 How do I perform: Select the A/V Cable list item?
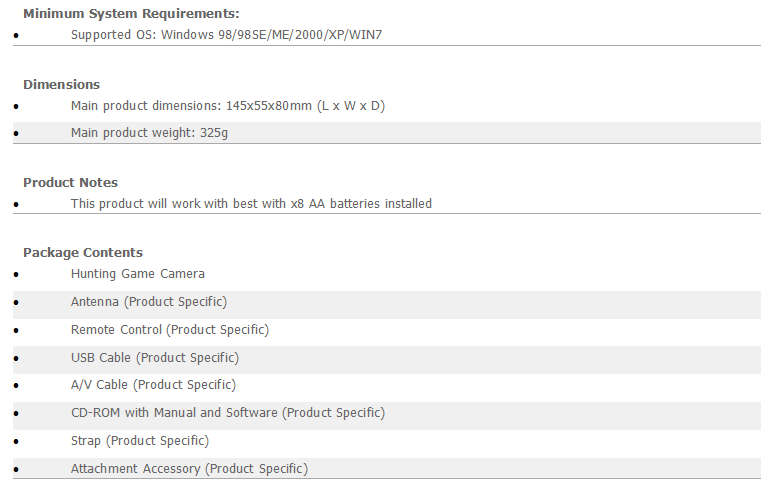tap(153, 385)
